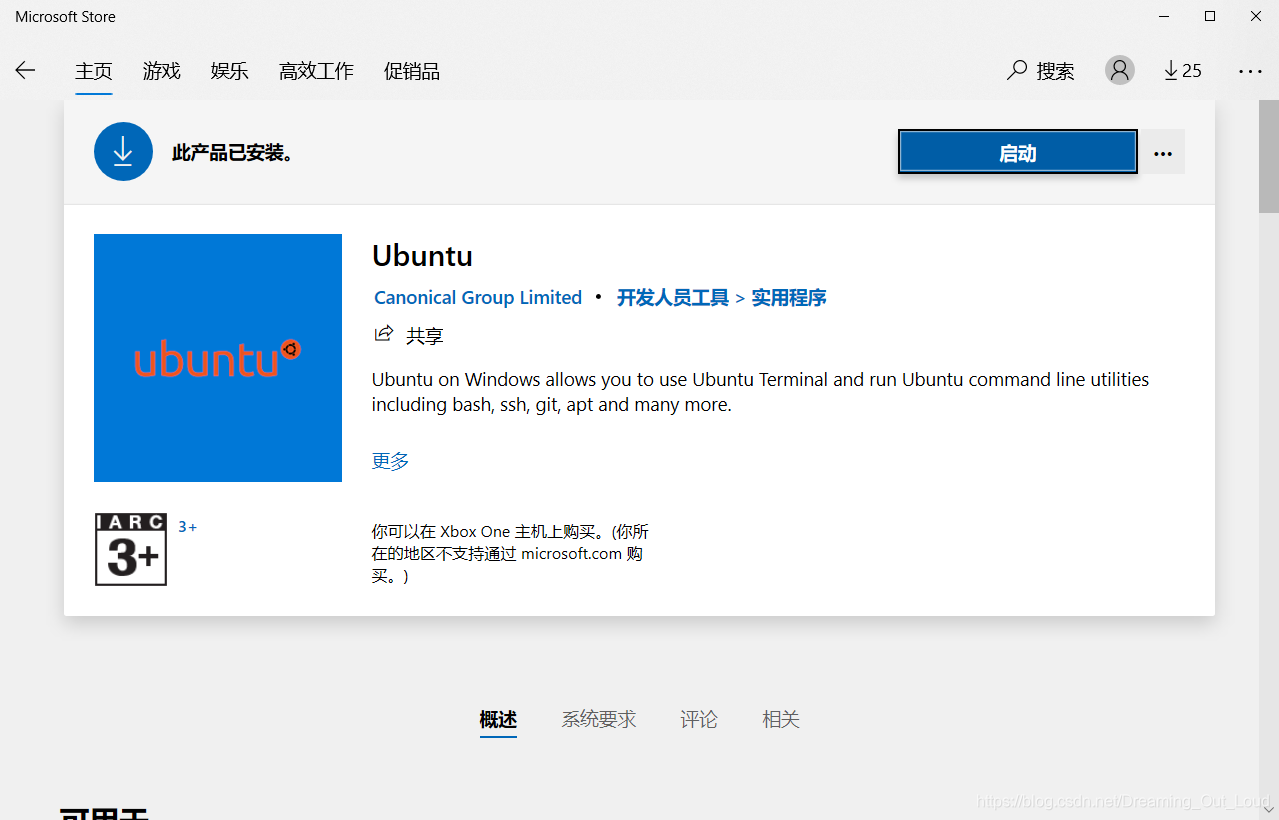Click the 此产品已安装 status text
Screen dimensions: 1279x820
tap(233, 153)
